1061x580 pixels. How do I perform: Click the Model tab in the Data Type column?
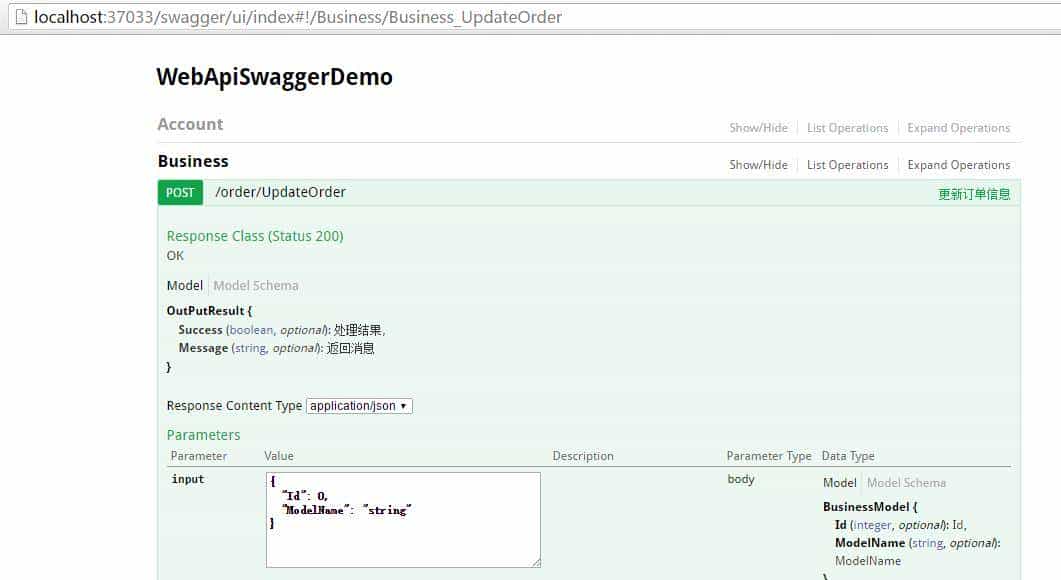pyautogui.click(x=839, y=482)
